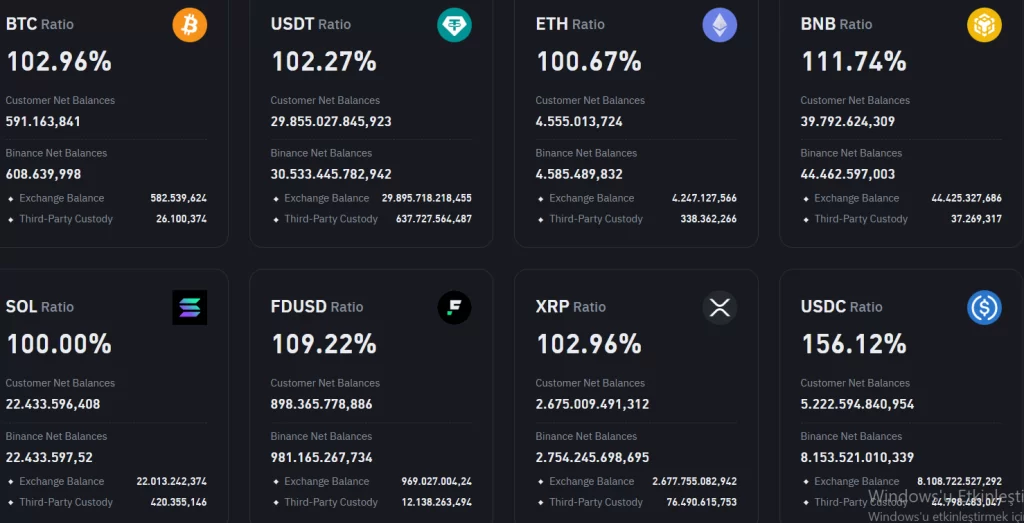
Task: Click the ETH 100.67% ratio value
Action: 589,62
